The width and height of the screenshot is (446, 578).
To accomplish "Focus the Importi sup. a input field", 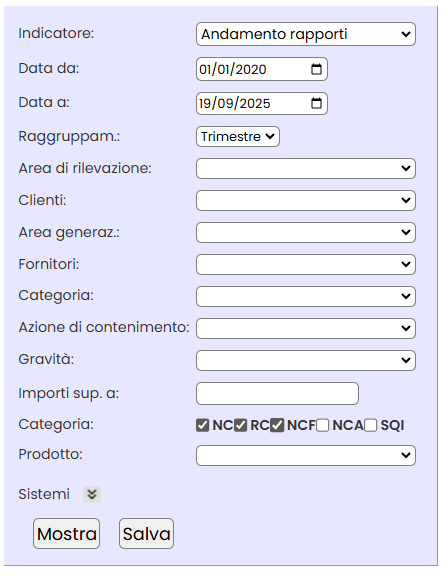I will click(277, 393).
